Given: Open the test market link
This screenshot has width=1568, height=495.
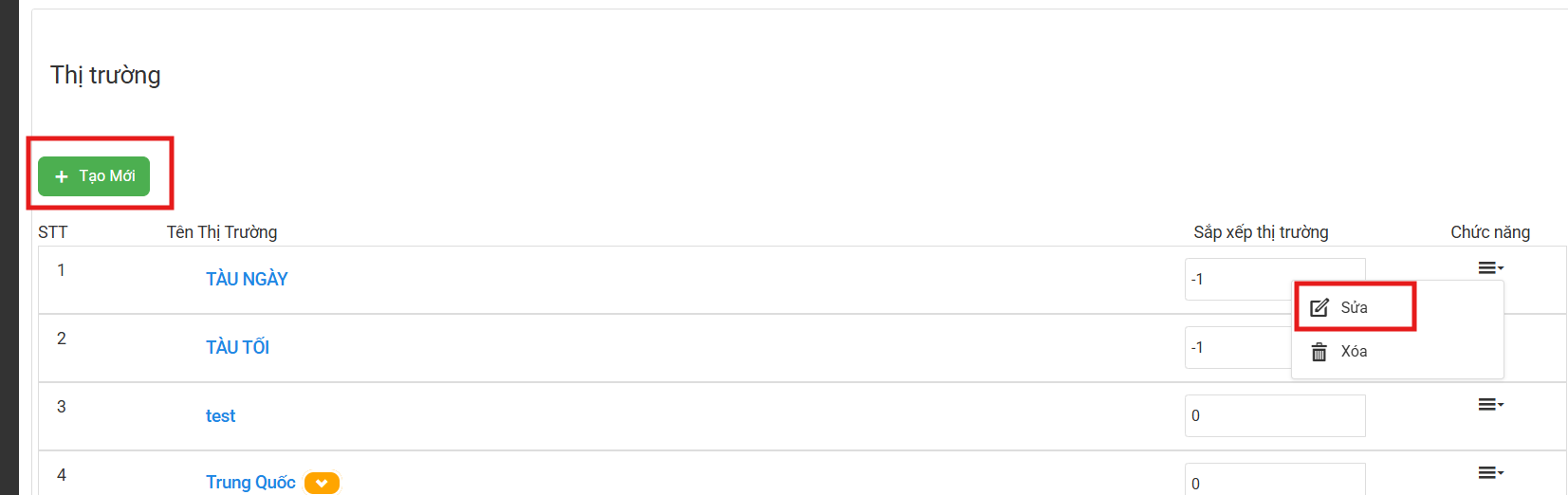Looking at the screenshot, I should click(221, 415).
